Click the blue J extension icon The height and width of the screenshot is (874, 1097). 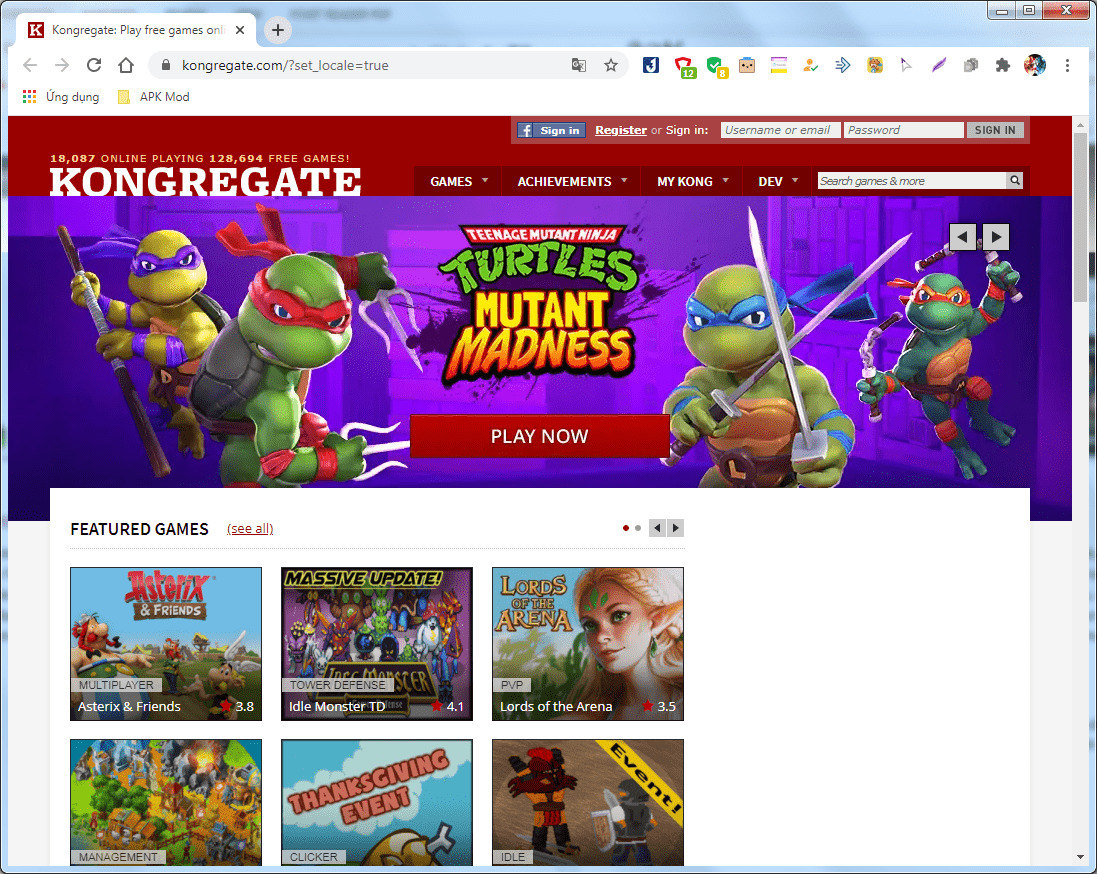tap(651, 65)
